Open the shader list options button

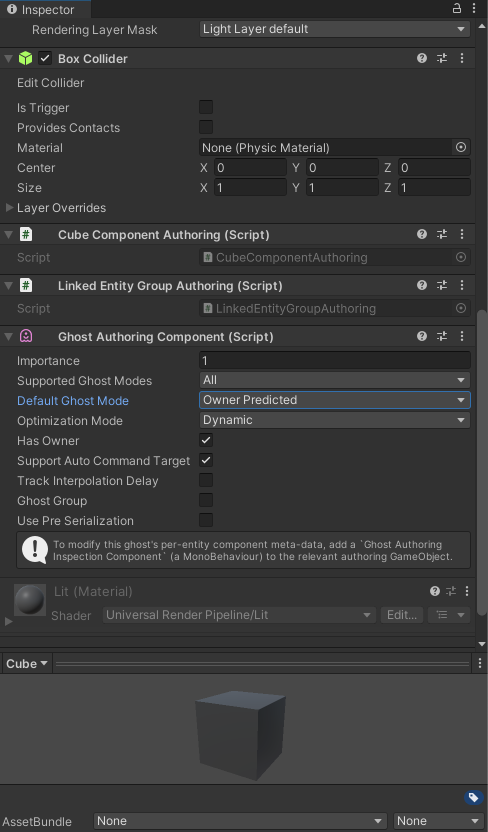coord(450,615)
